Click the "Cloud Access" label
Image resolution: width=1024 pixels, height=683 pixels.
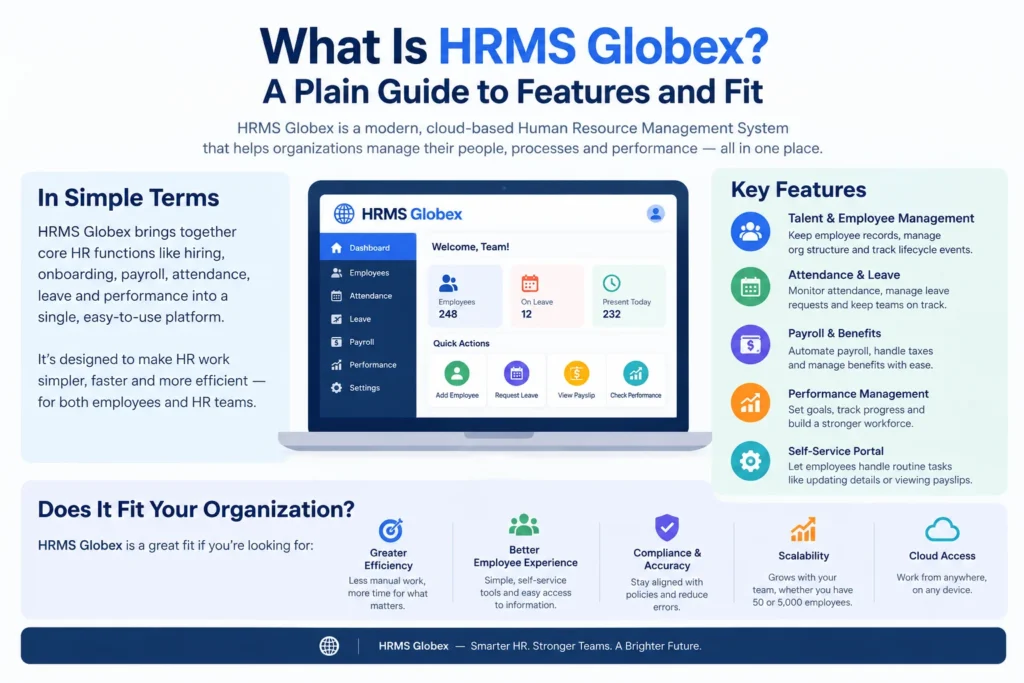click(x=942, y=556)
